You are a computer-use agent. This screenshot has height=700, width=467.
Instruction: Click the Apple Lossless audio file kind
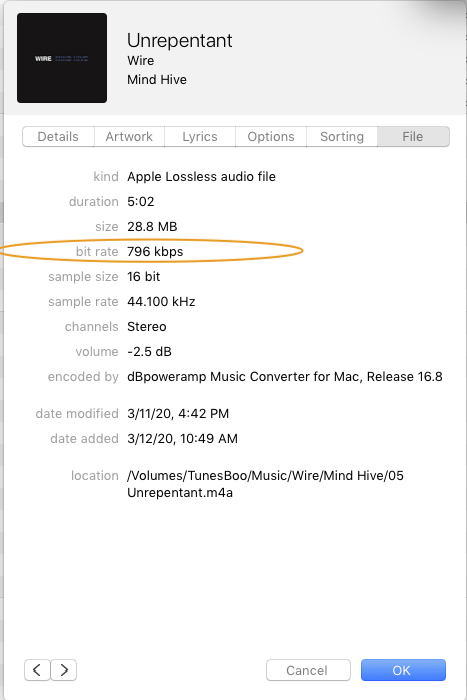201,177
